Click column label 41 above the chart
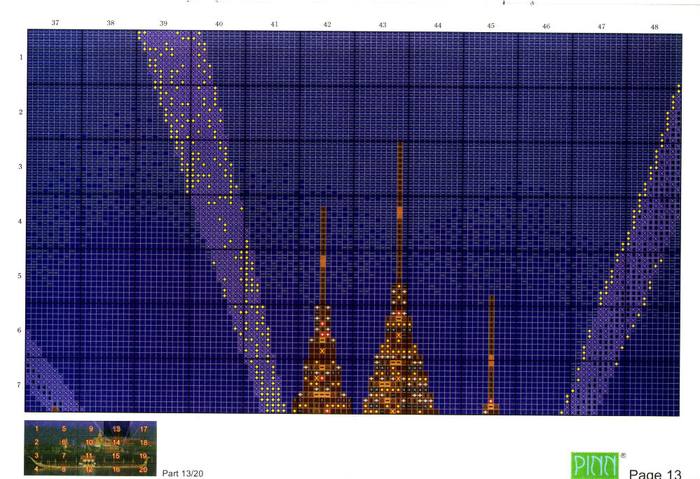Image resolution: width=700 pixels, height=479 pixels. point(274,24)
